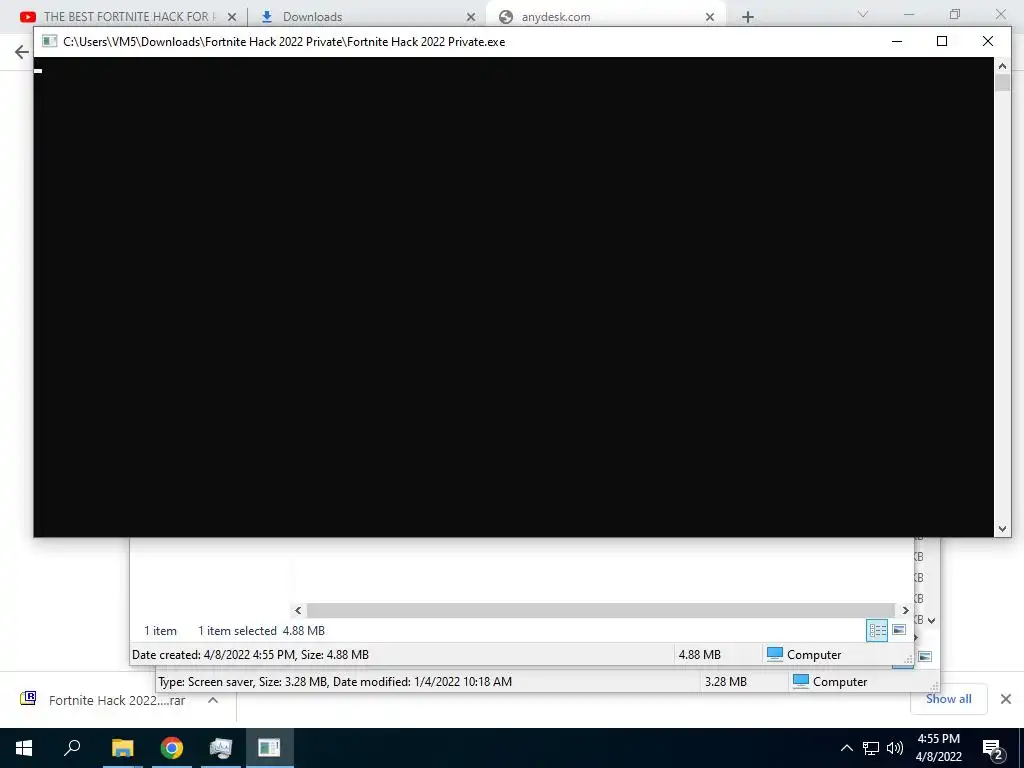Open Windows notification center
This screenshot has height=768, width=1024.
tap(993, 749)
